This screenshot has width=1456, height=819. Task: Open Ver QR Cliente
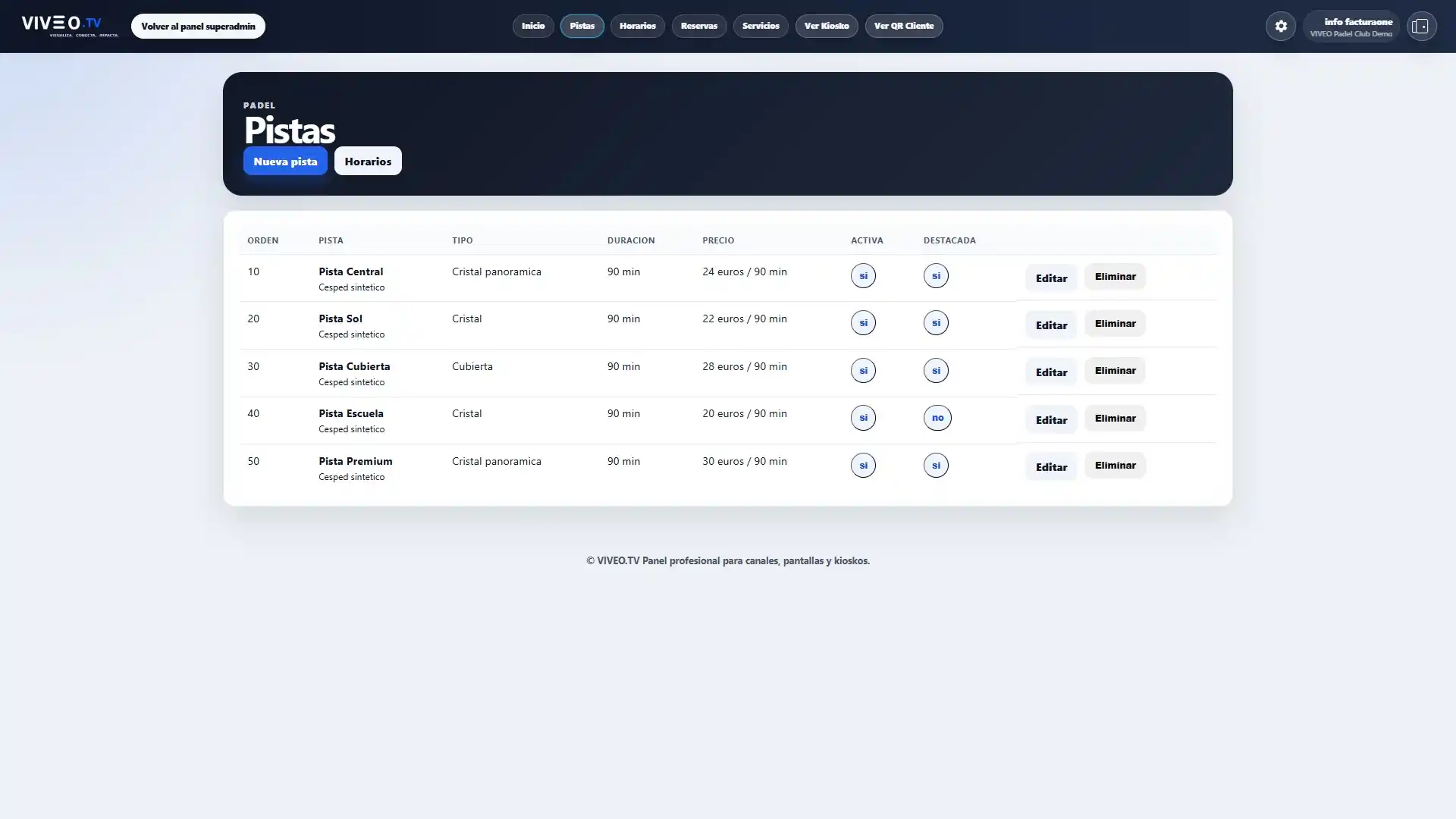(904, 26)
